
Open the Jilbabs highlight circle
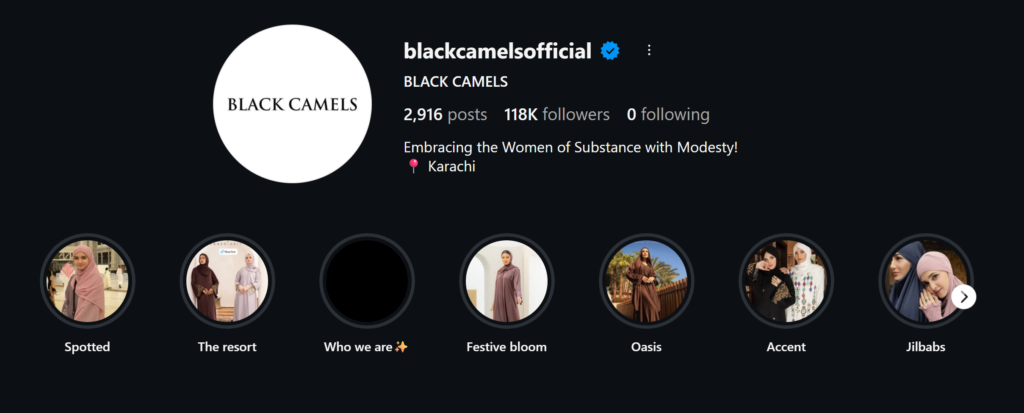(x=922, y=281)
